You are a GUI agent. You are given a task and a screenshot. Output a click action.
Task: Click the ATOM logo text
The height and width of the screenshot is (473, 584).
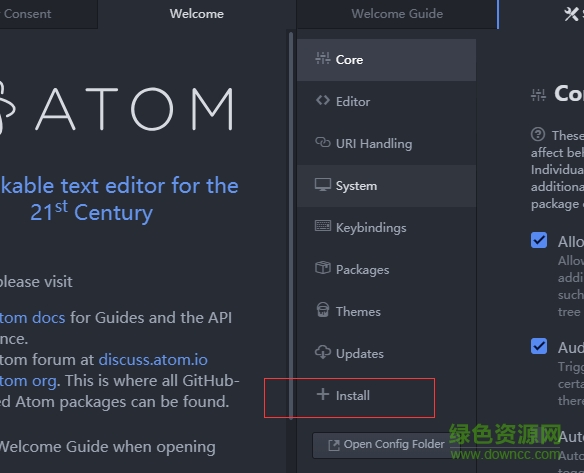click(x=135, y=109)
